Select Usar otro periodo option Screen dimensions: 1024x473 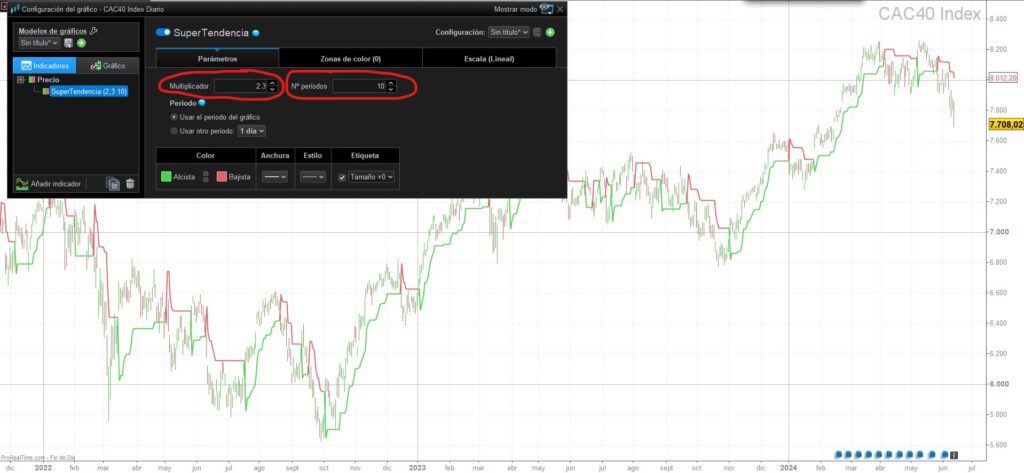tap(174, 131)
